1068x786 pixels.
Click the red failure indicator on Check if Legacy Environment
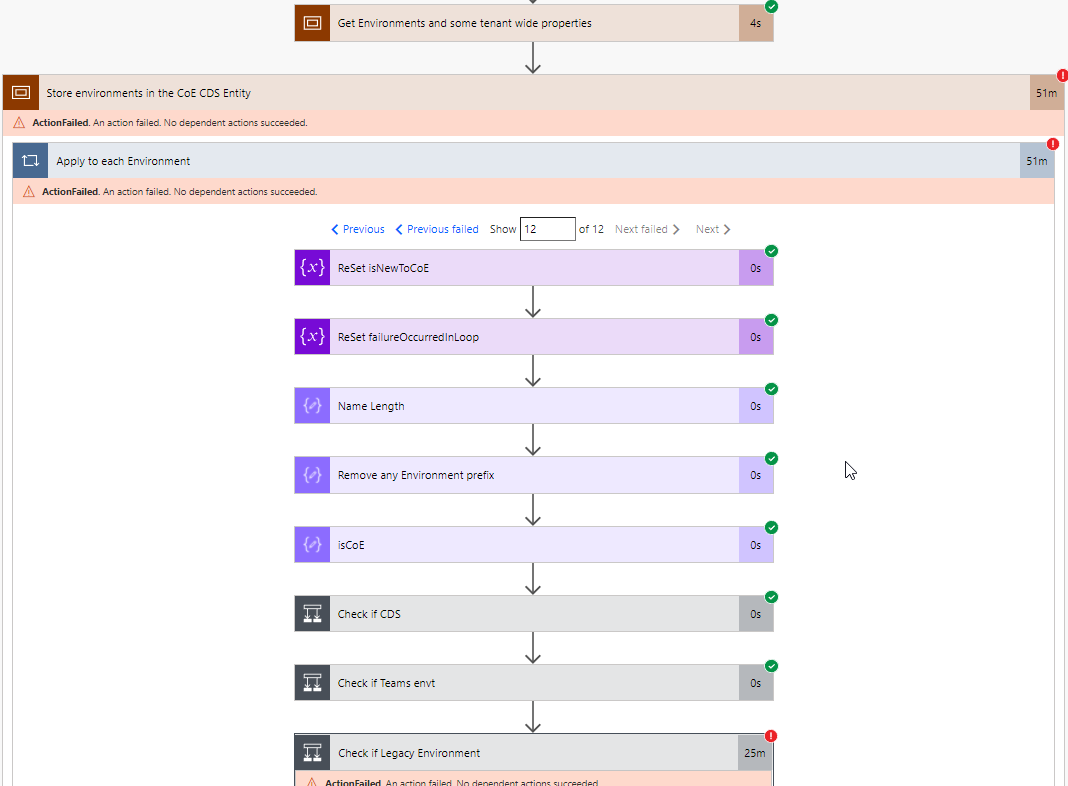(769, 734)
